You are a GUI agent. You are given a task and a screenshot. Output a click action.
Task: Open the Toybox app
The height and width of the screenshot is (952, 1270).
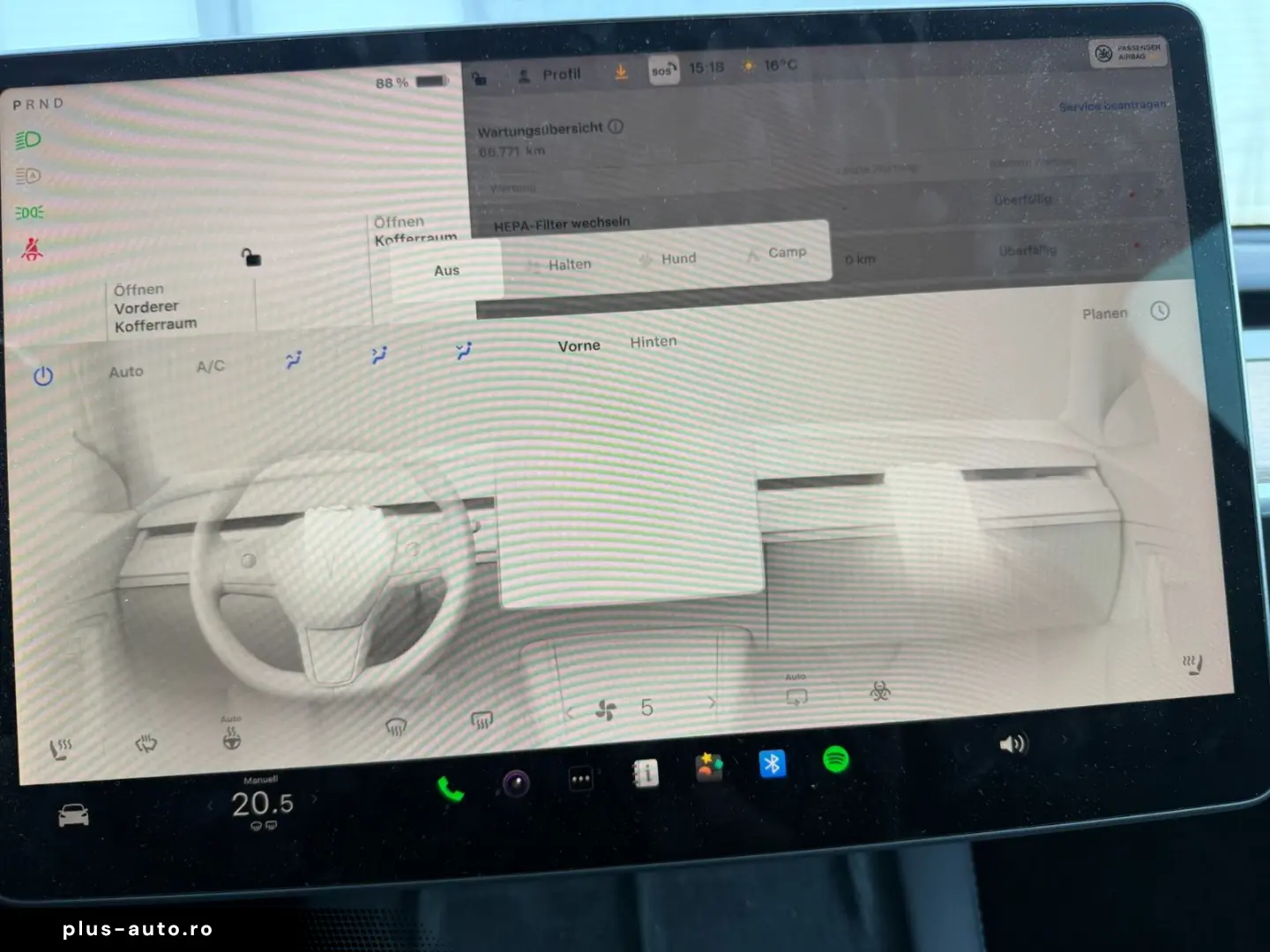click(x=709, y=768)
